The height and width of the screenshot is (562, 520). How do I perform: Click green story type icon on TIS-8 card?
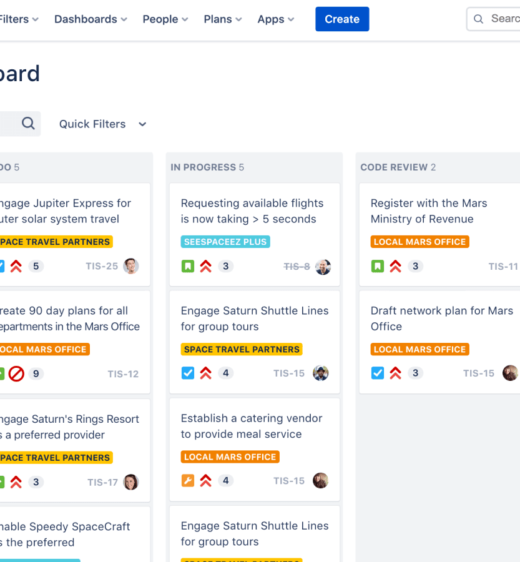pyautogui.click(x=188, y=266)
